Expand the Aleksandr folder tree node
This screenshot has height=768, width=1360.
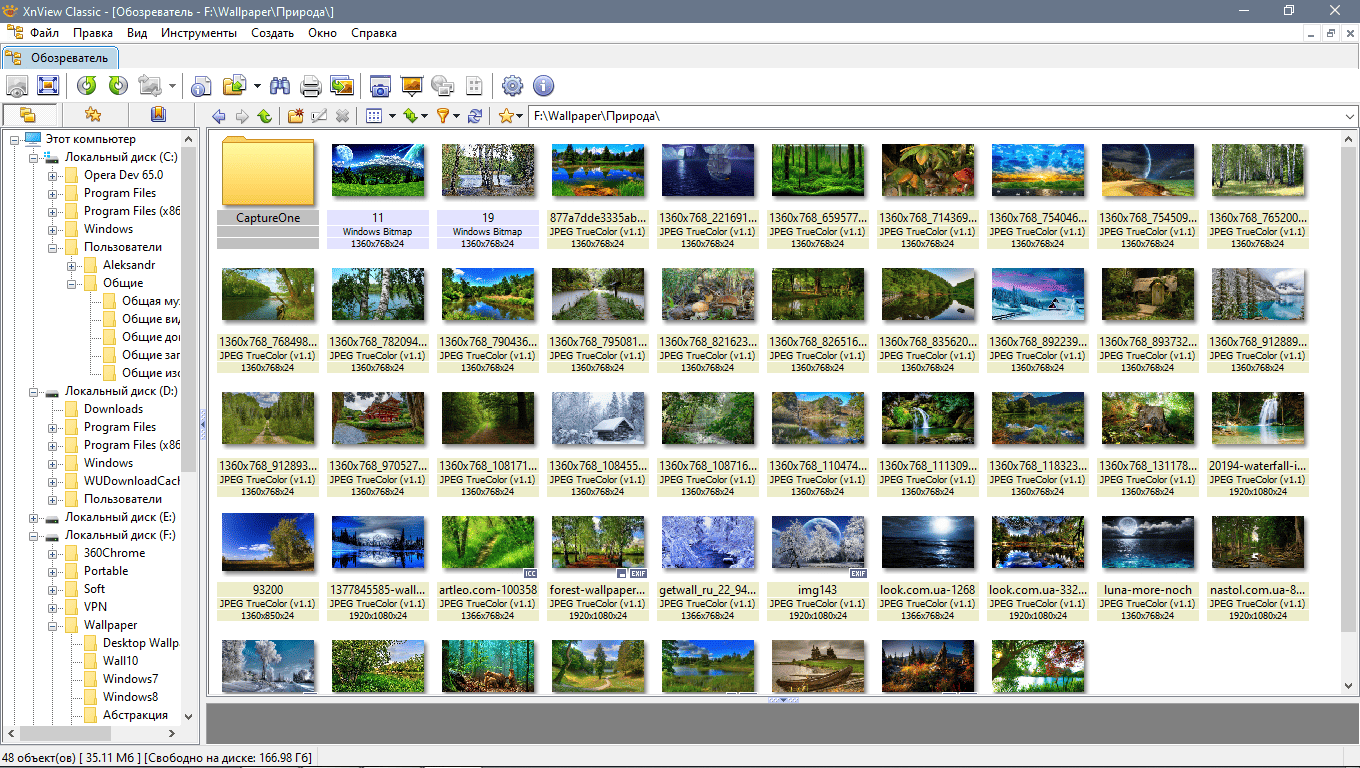(x=71, y=266)
